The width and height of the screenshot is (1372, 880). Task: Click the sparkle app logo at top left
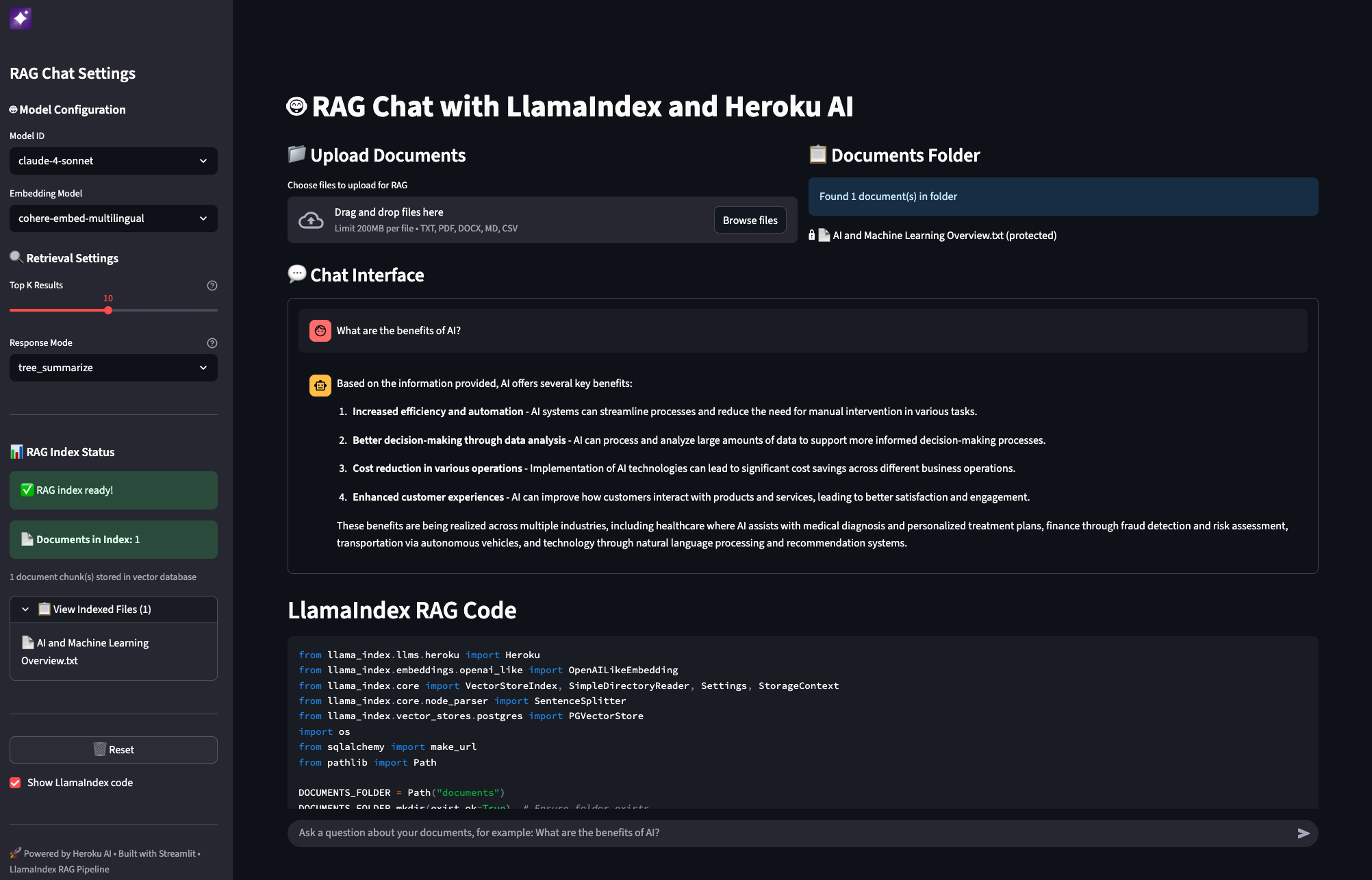(20, 18)
